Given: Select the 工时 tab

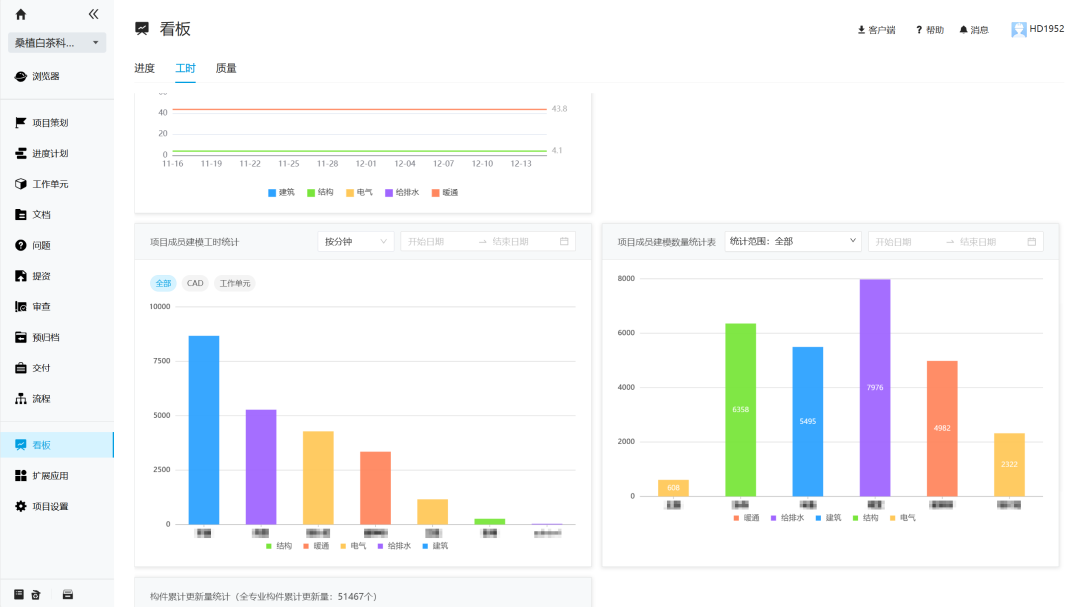Looking at the screenshot, I should pyautogui.click(x=185, y=68).
